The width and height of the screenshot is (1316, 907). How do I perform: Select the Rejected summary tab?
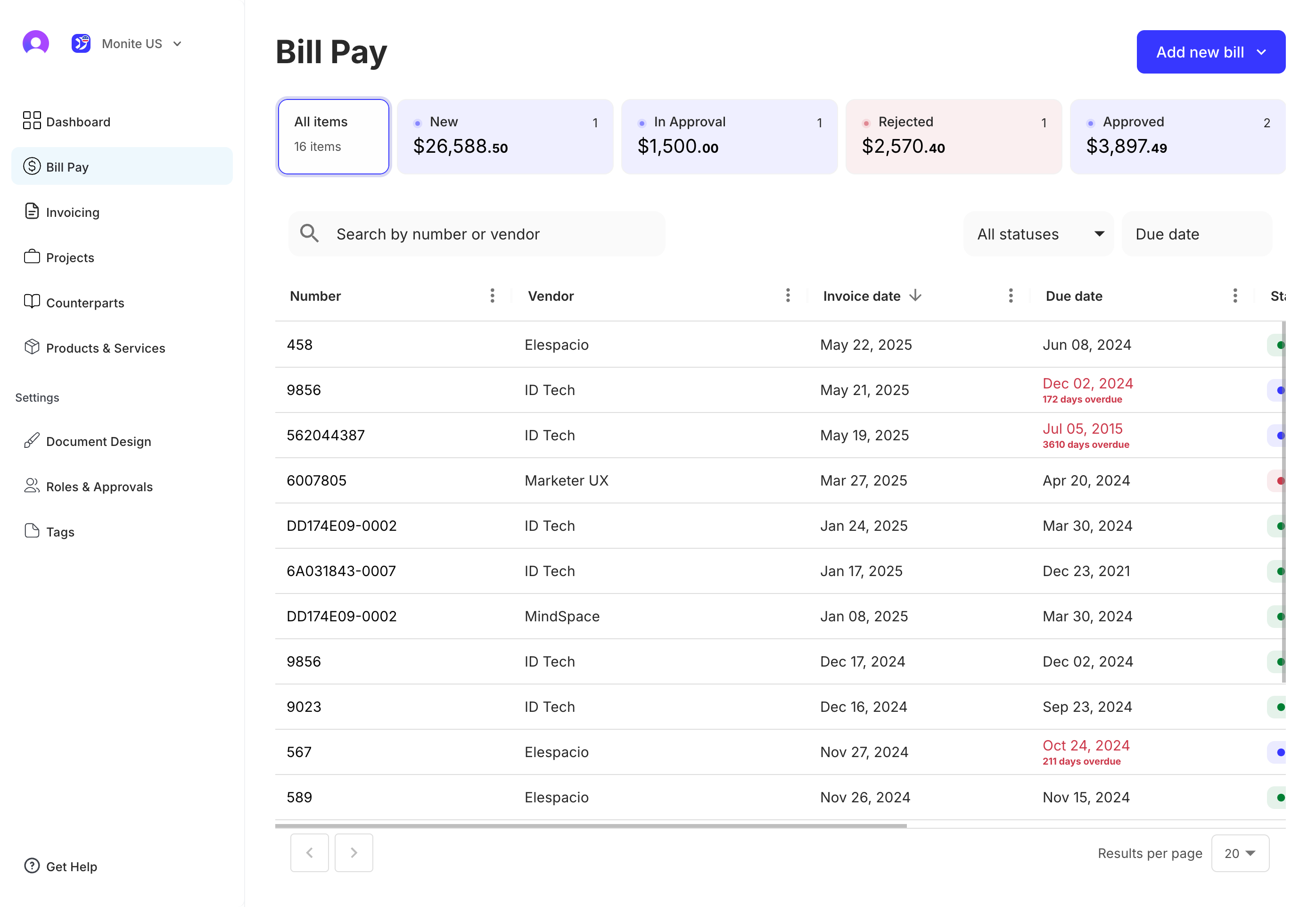pyautogui.click(x=954, y=136)
